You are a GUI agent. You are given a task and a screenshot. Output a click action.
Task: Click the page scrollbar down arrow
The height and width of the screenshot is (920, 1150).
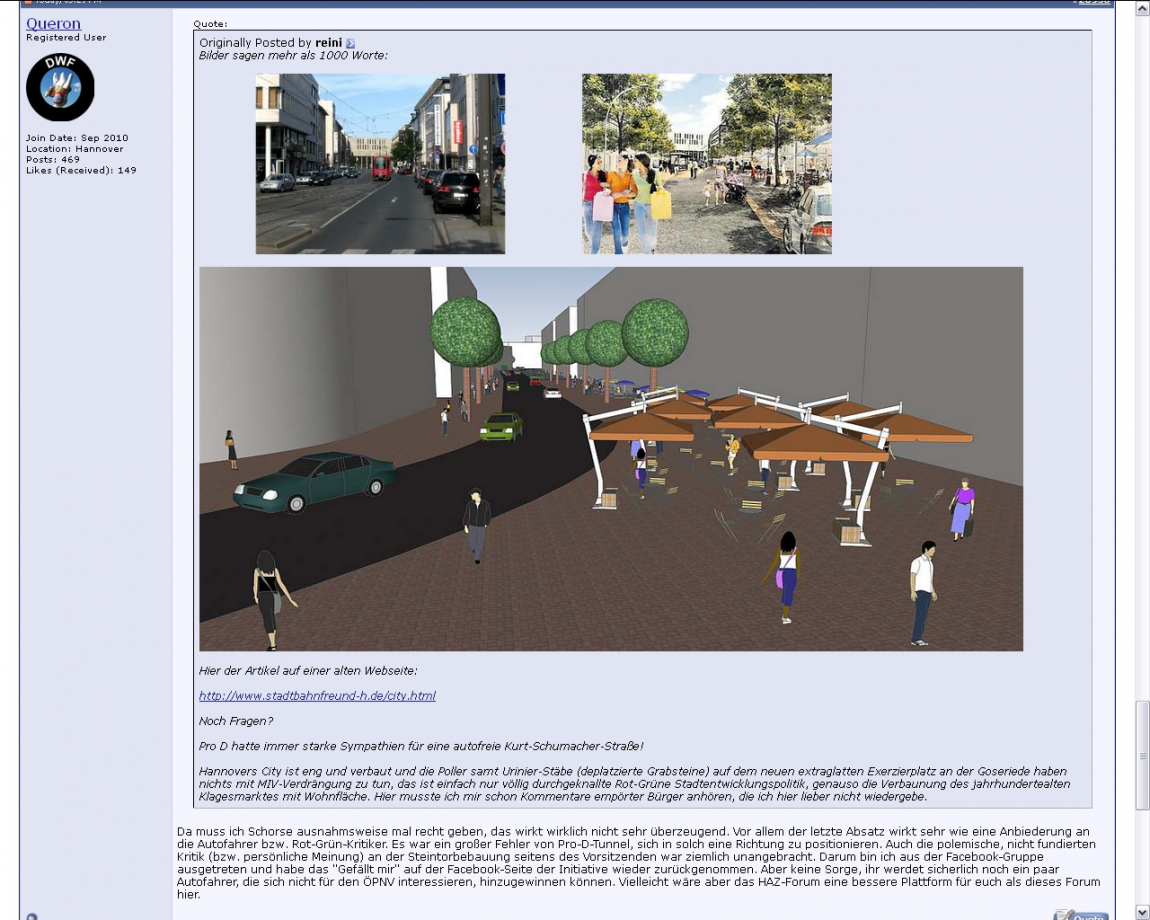click(x=1142, y=913)
